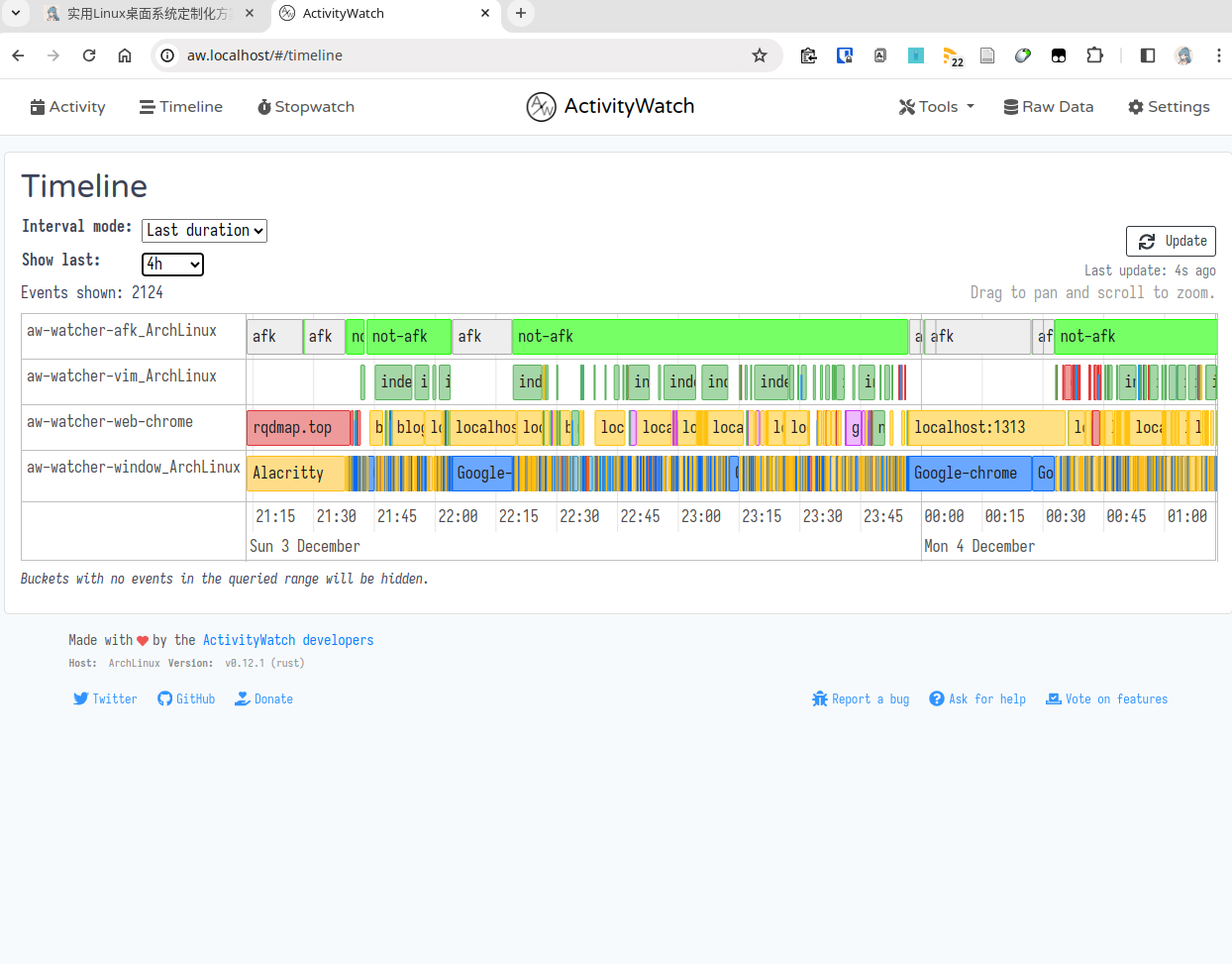Click the Update button
Screen dimensions: 1232x964
1171,241
